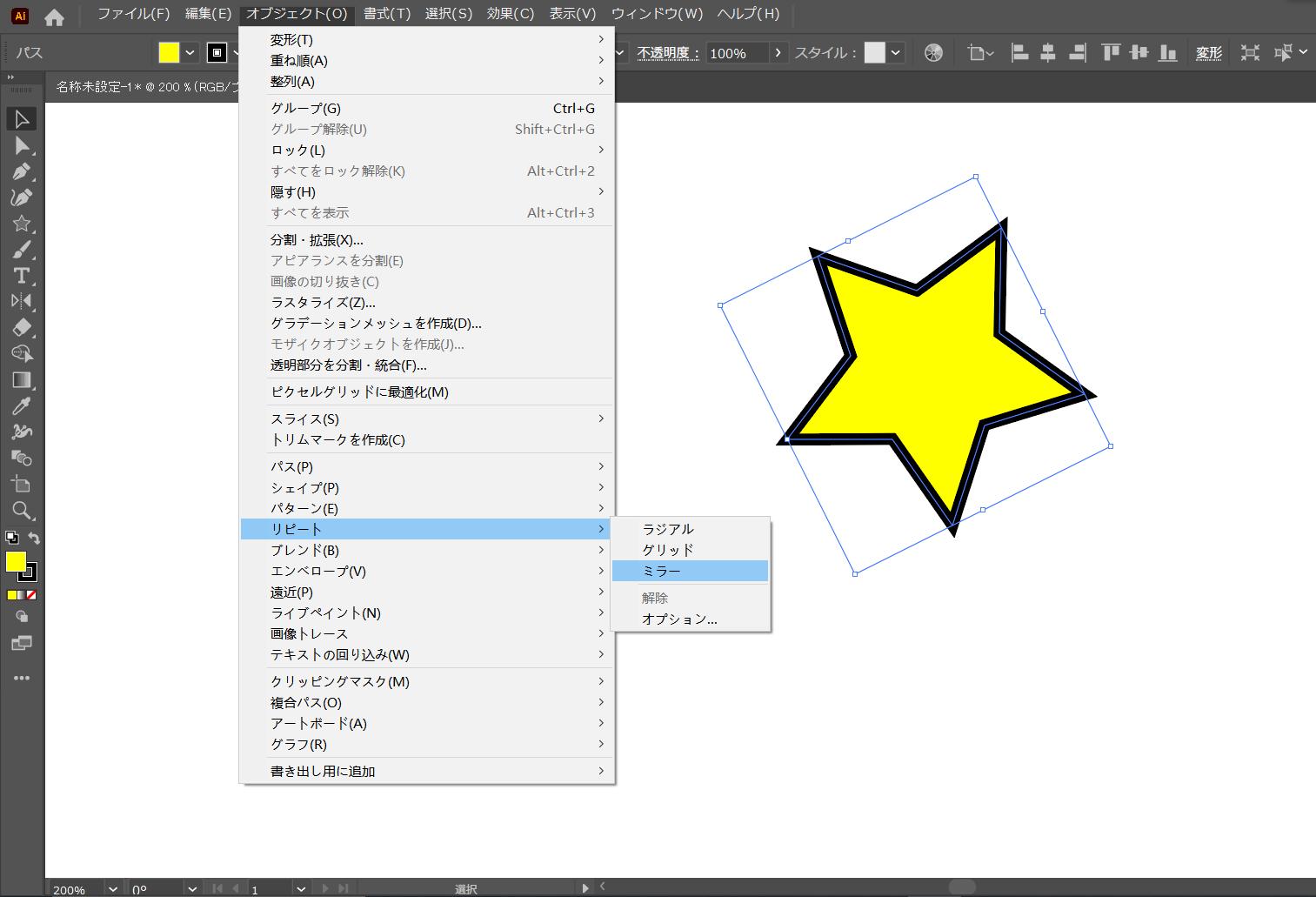Open Recolor Artwork color wheel icon
This screenshot has height=897, width=1316.
933,53
